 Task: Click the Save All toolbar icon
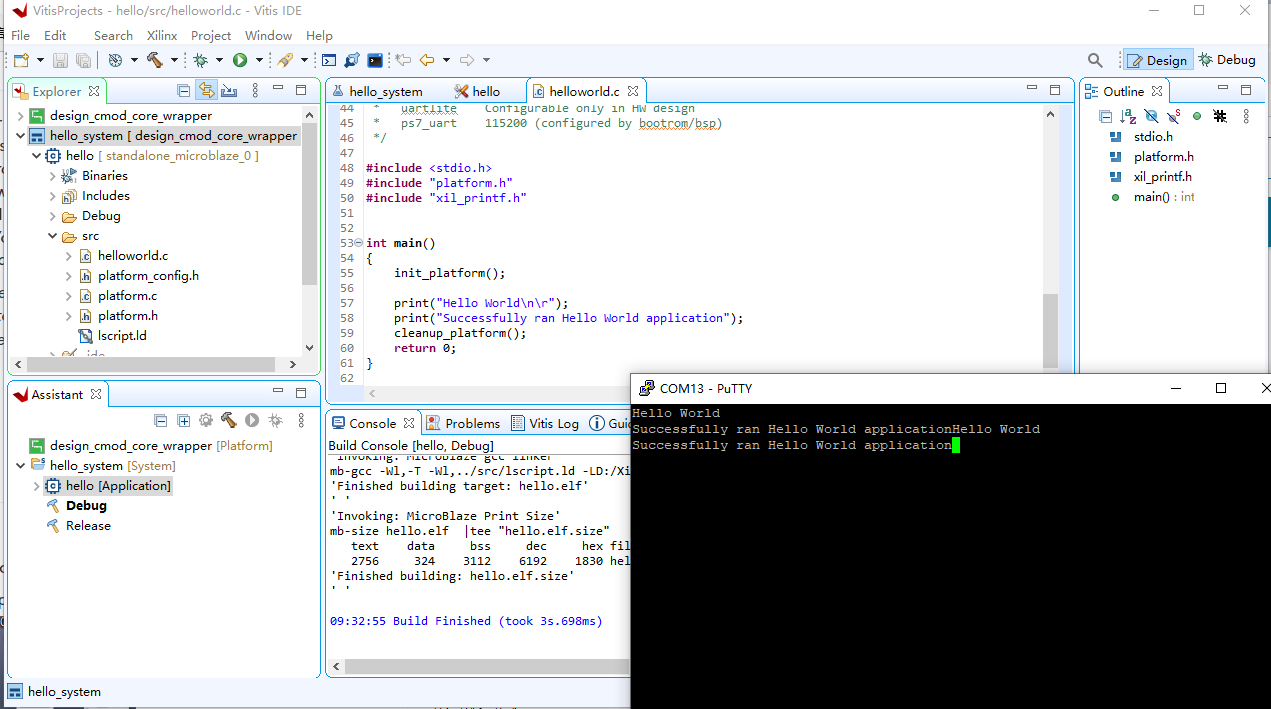click(x=83, y=60)
